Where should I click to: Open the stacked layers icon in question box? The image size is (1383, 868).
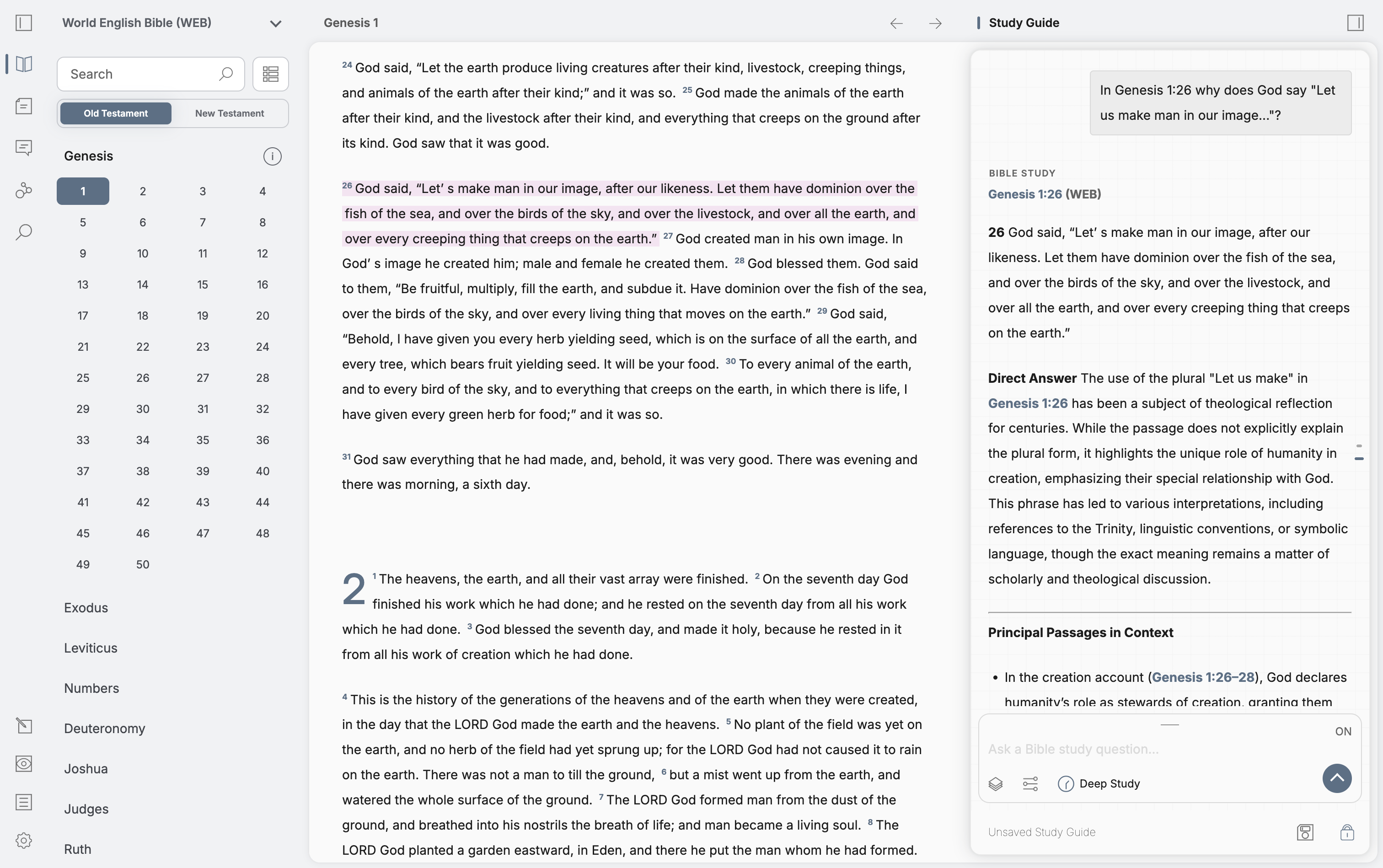click(x=996, y=783)
